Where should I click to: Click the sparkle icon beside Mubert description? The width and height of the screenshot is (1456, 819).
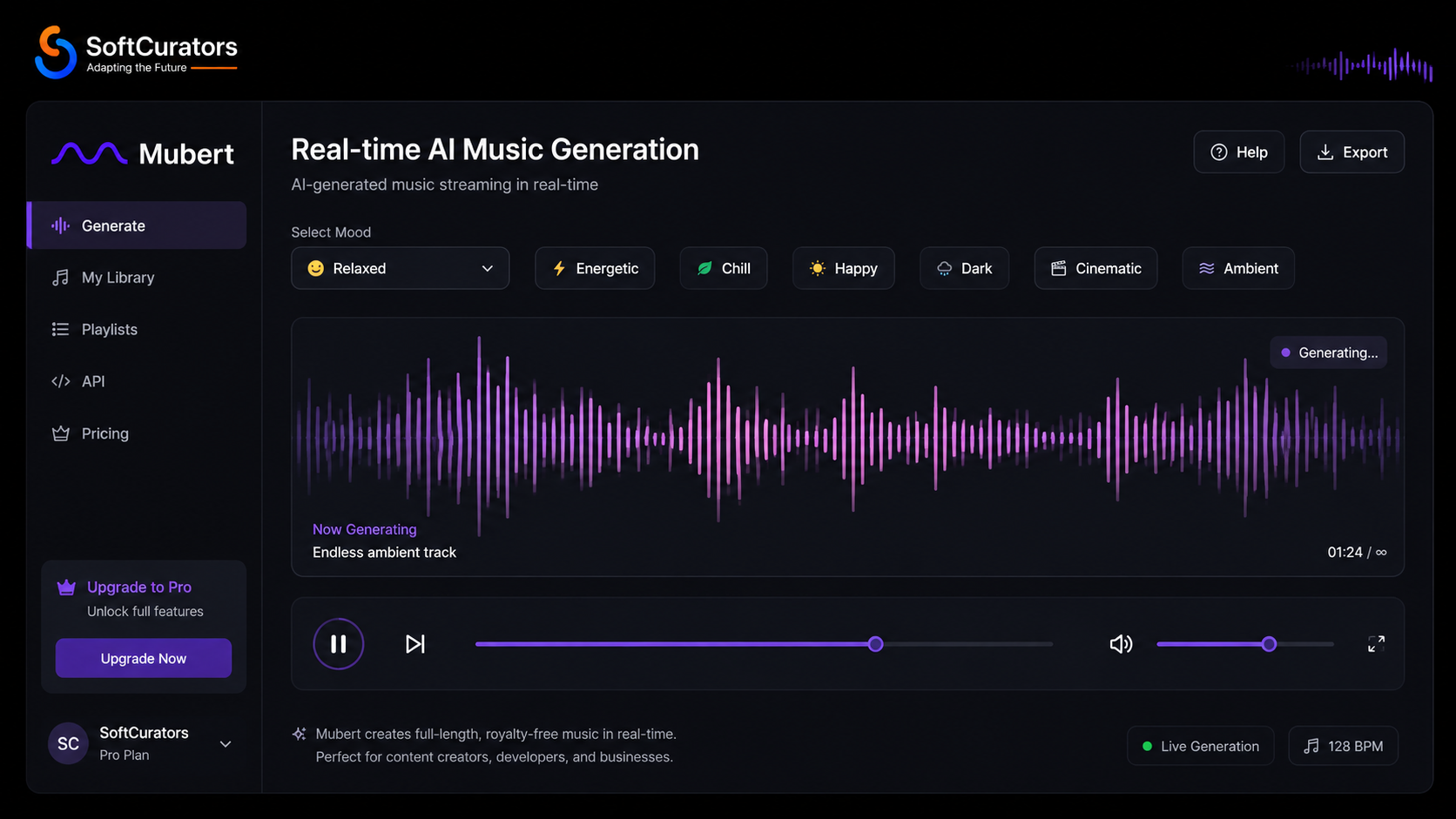[x=300, y=734]
